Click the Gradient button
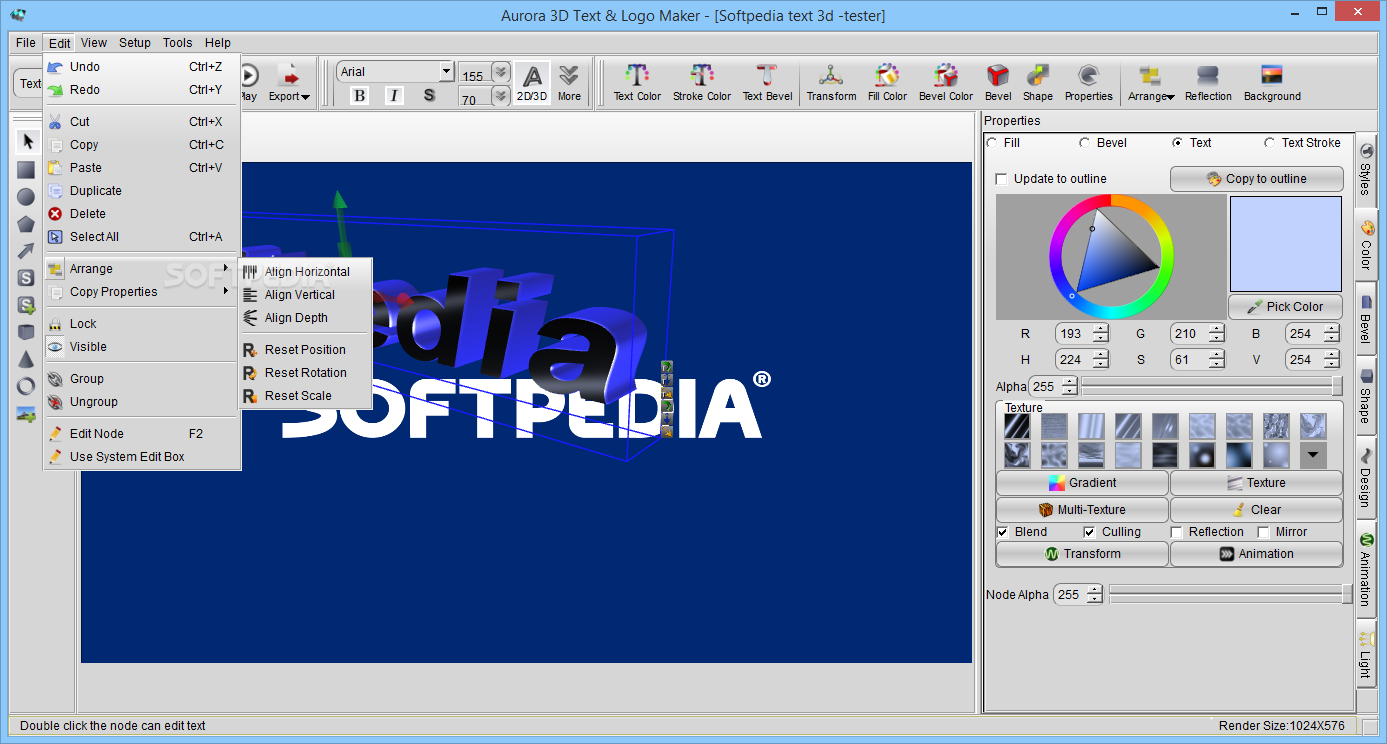The image size is (1387, 744). 1082,483
